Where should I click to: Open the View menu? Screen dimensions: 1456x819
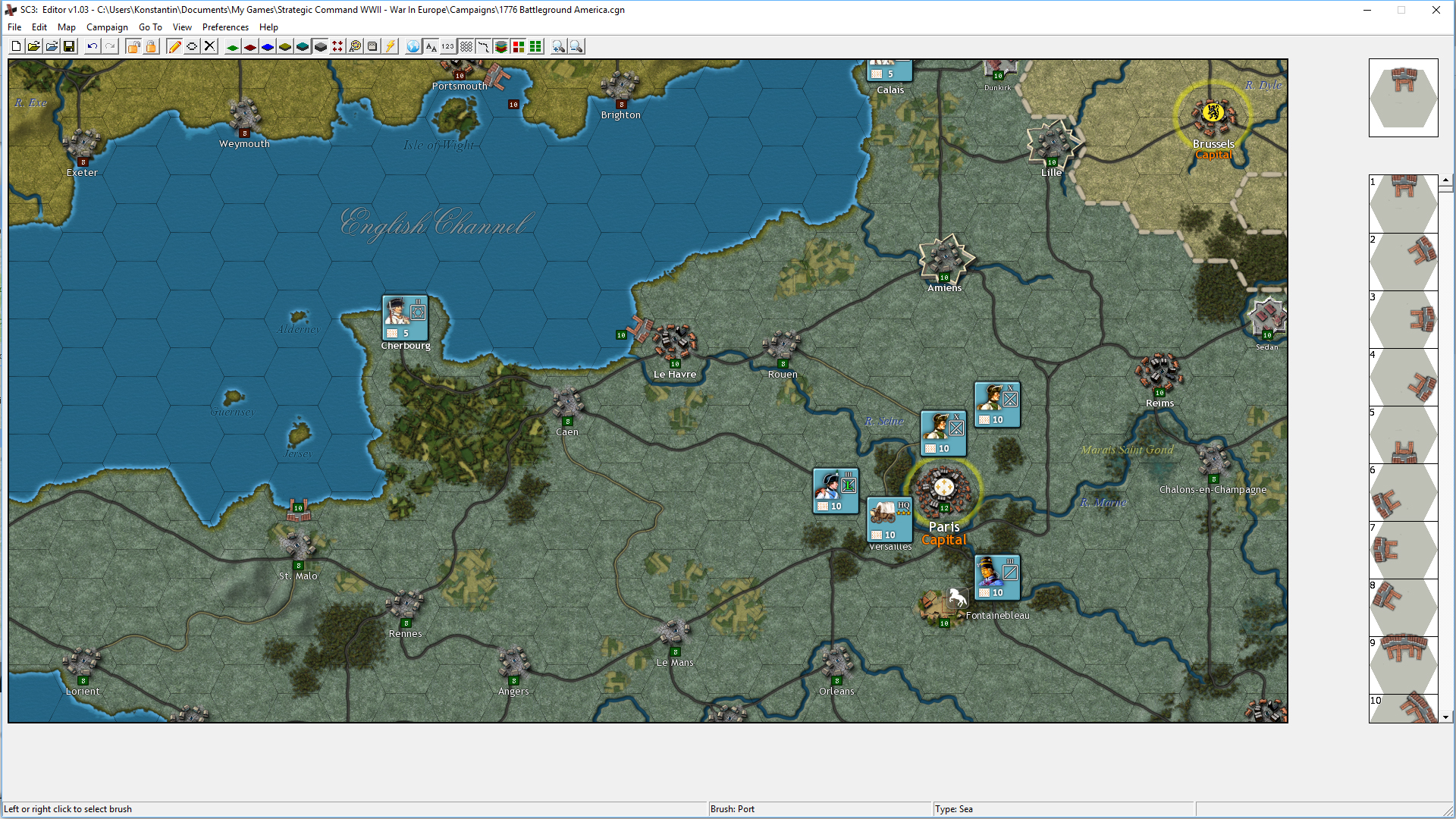(182, 27)
